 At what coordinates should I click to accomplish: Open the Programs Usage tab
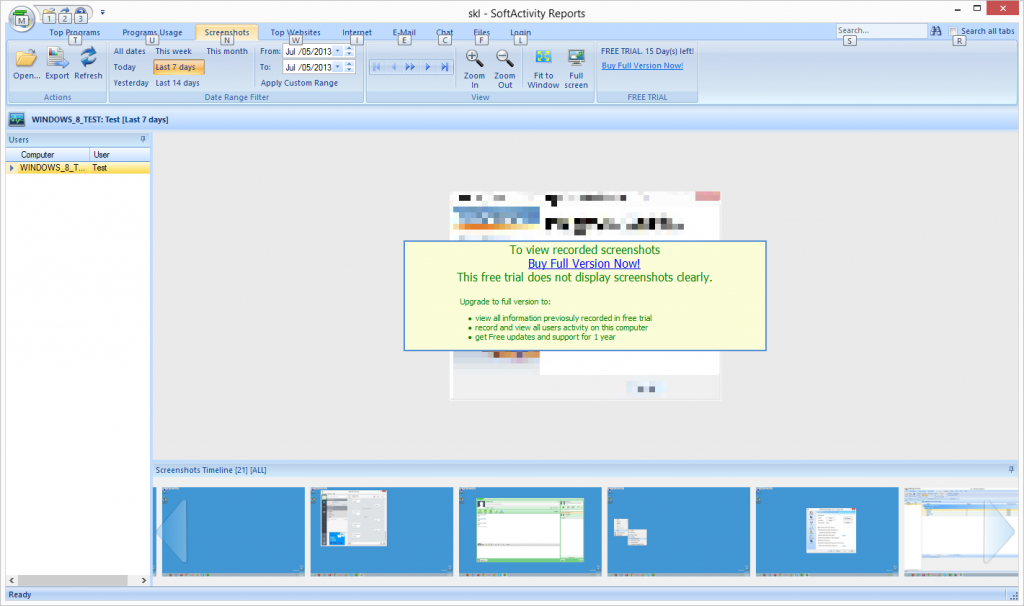coord(152,33)
